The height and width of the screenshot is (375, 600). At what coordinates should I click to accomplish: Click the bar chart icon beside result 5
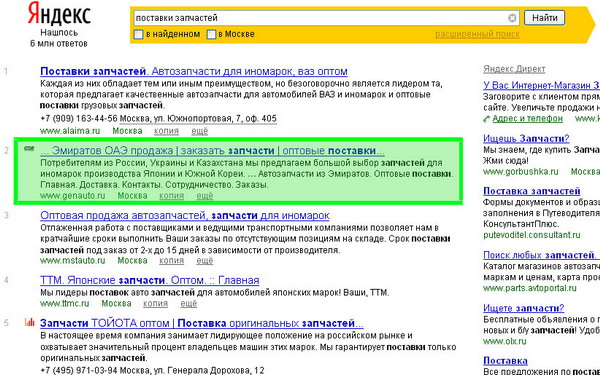29,322
